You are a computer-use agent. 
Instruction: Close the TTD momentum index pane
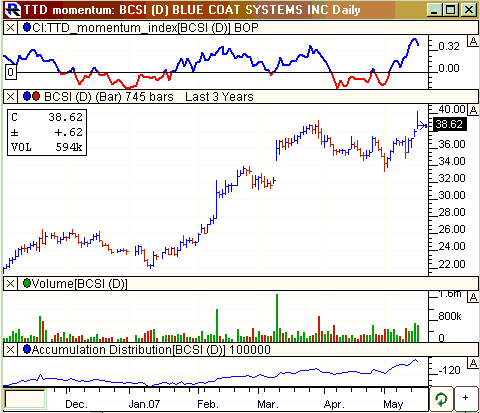point(10,28)
